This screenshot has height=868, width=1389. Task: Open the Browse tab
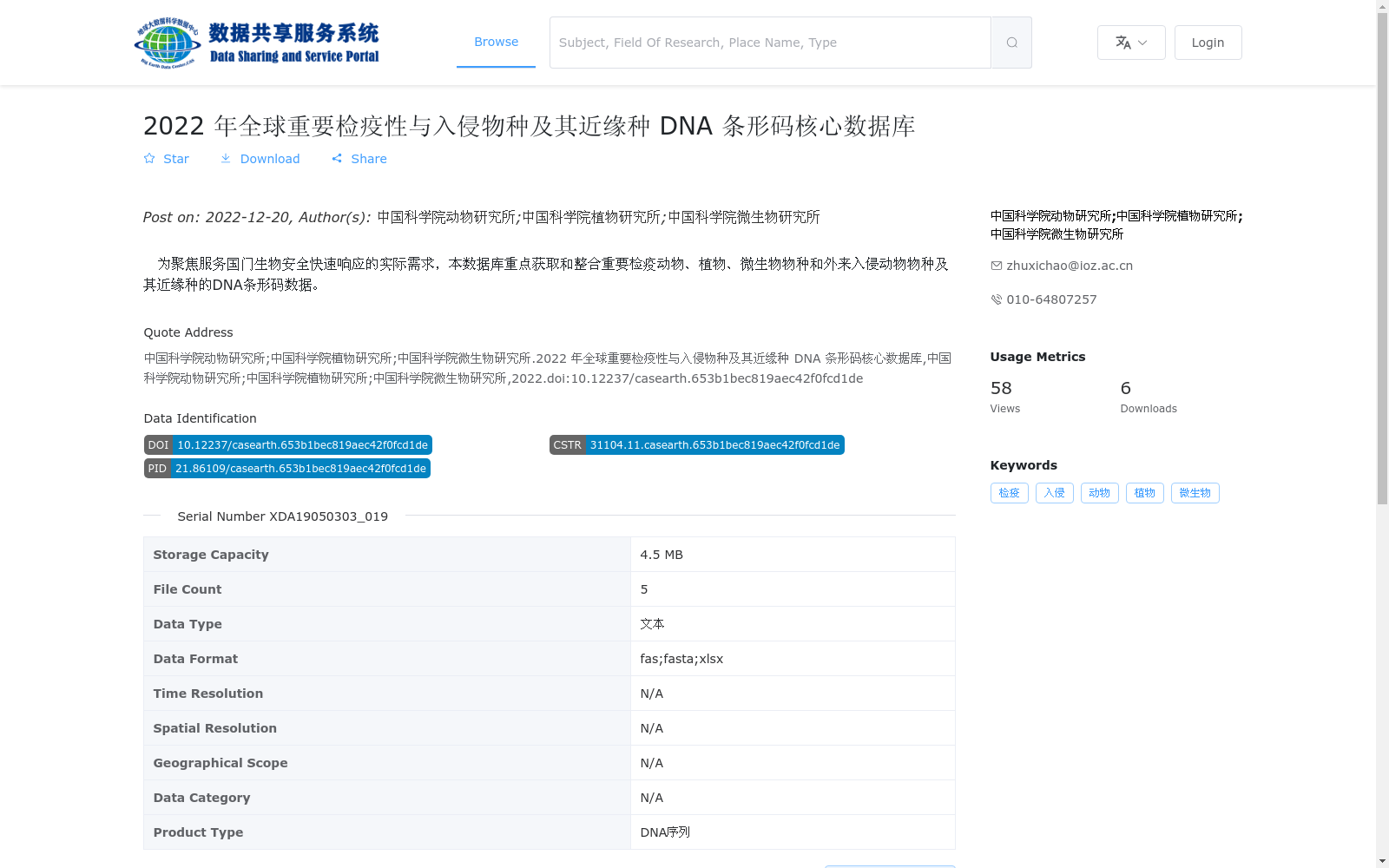496,42
